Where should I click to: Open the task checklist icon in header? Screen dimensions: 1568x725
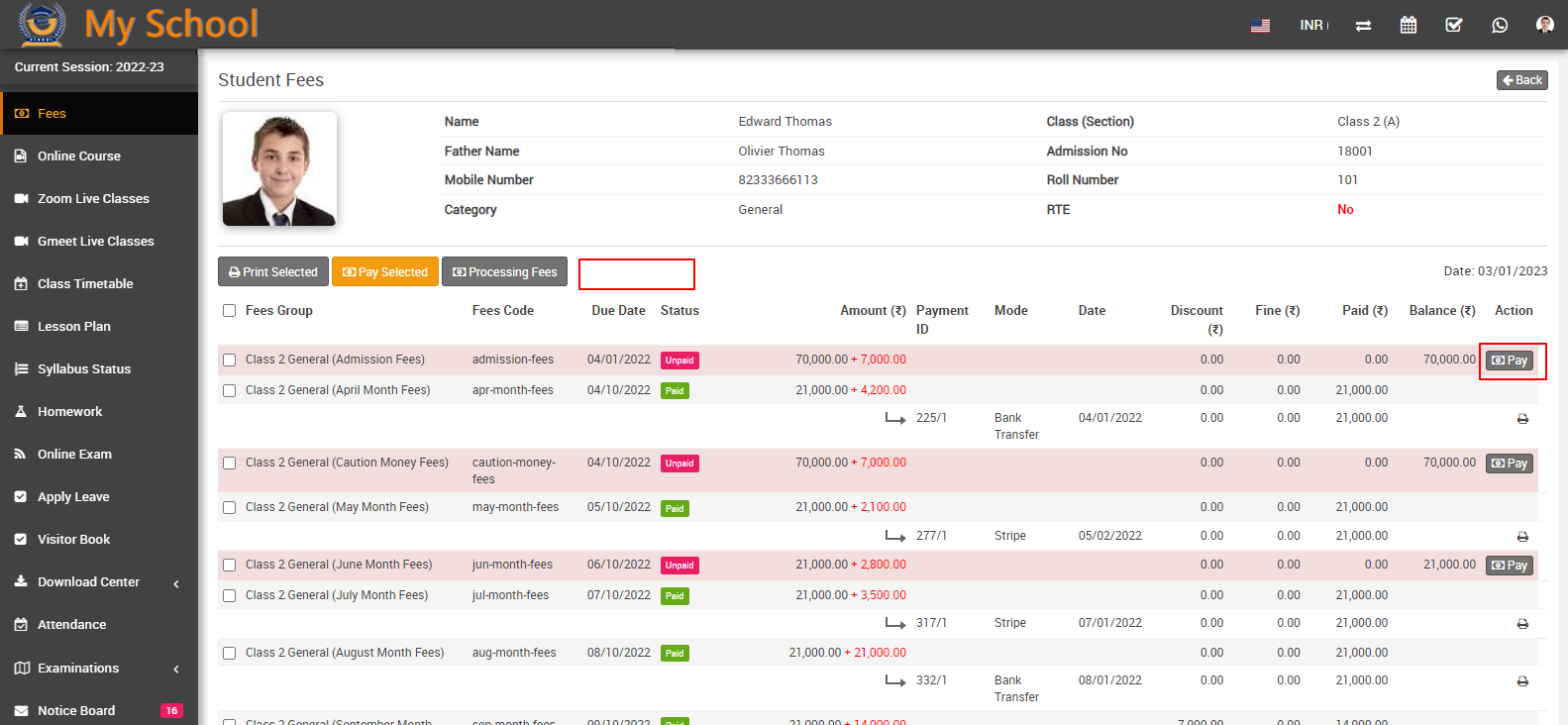point(1453,25)
